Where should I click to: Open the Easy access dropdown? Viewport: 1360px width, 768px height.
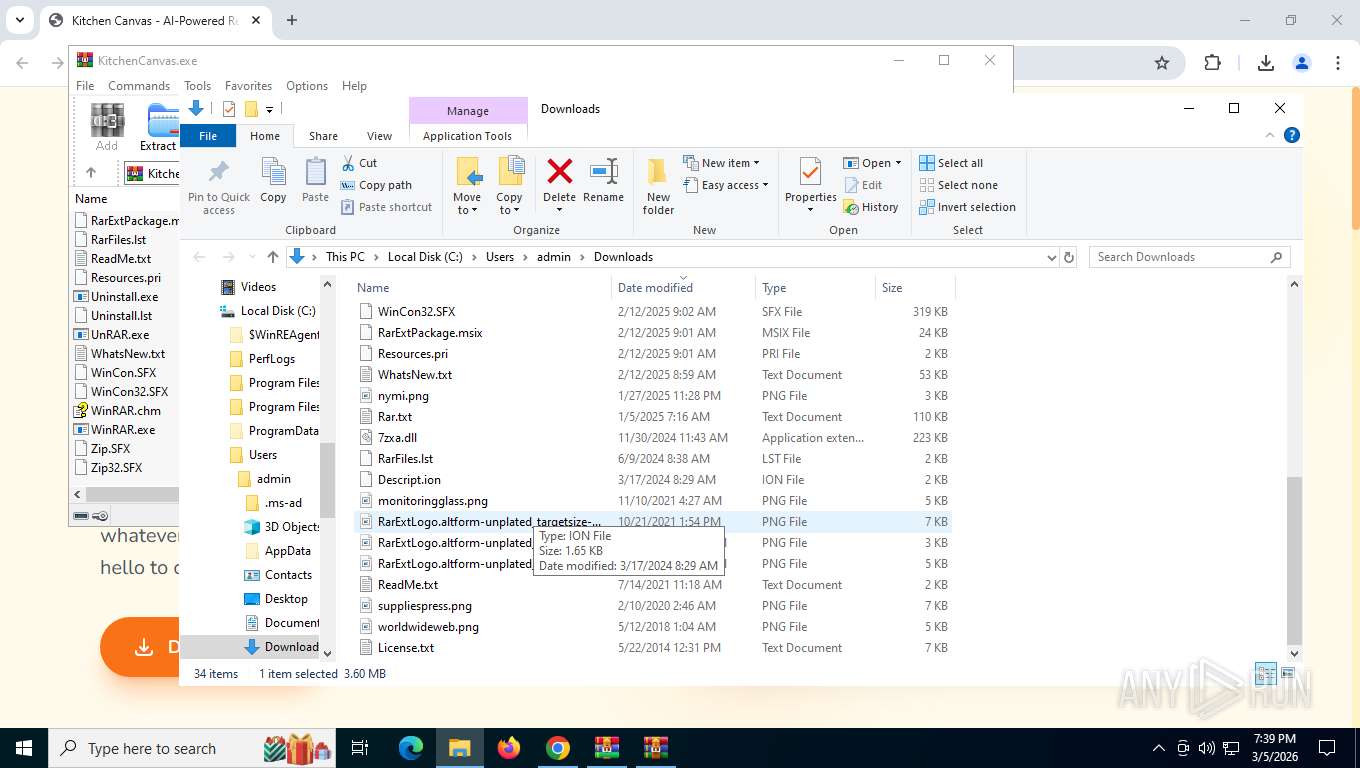click(x=726, y=185)
